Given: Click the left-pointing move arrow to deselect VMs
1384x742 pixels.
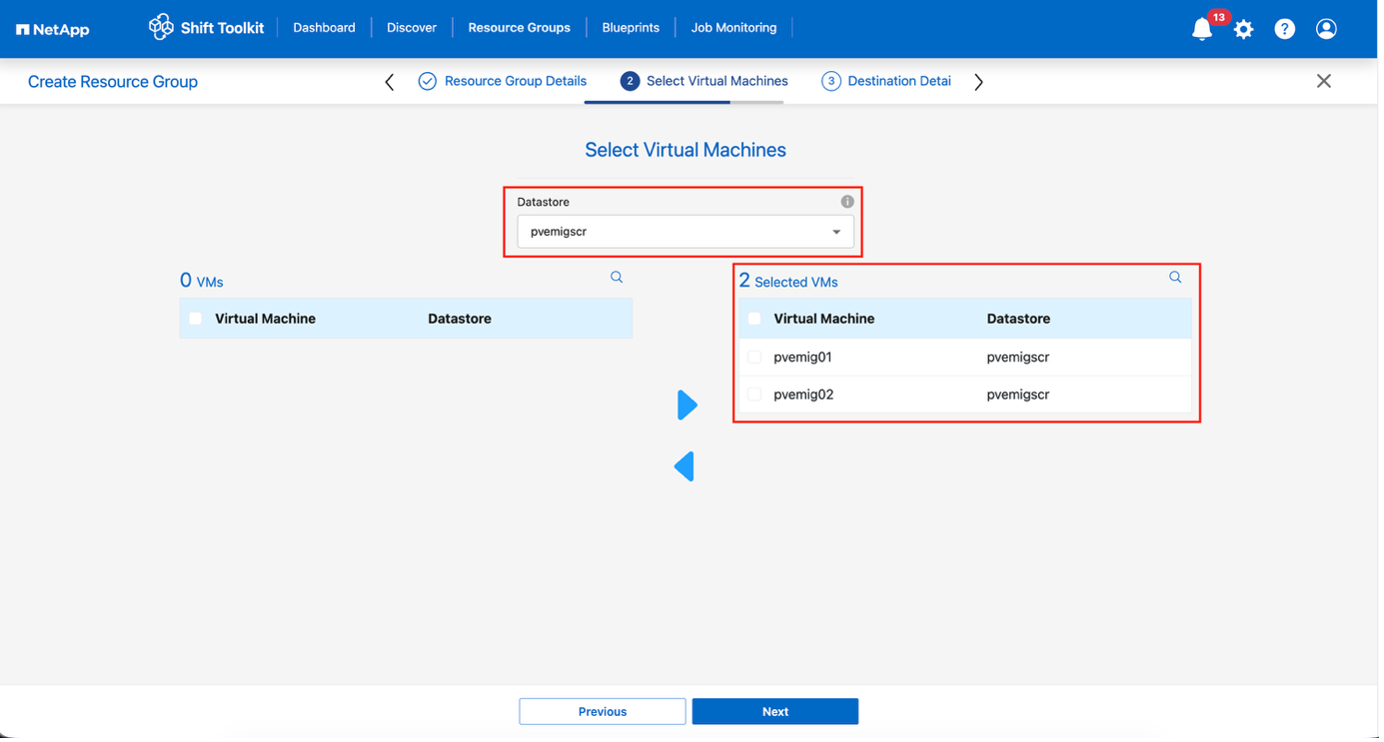Looking at the screenshot, I should (x=684, y=466).
